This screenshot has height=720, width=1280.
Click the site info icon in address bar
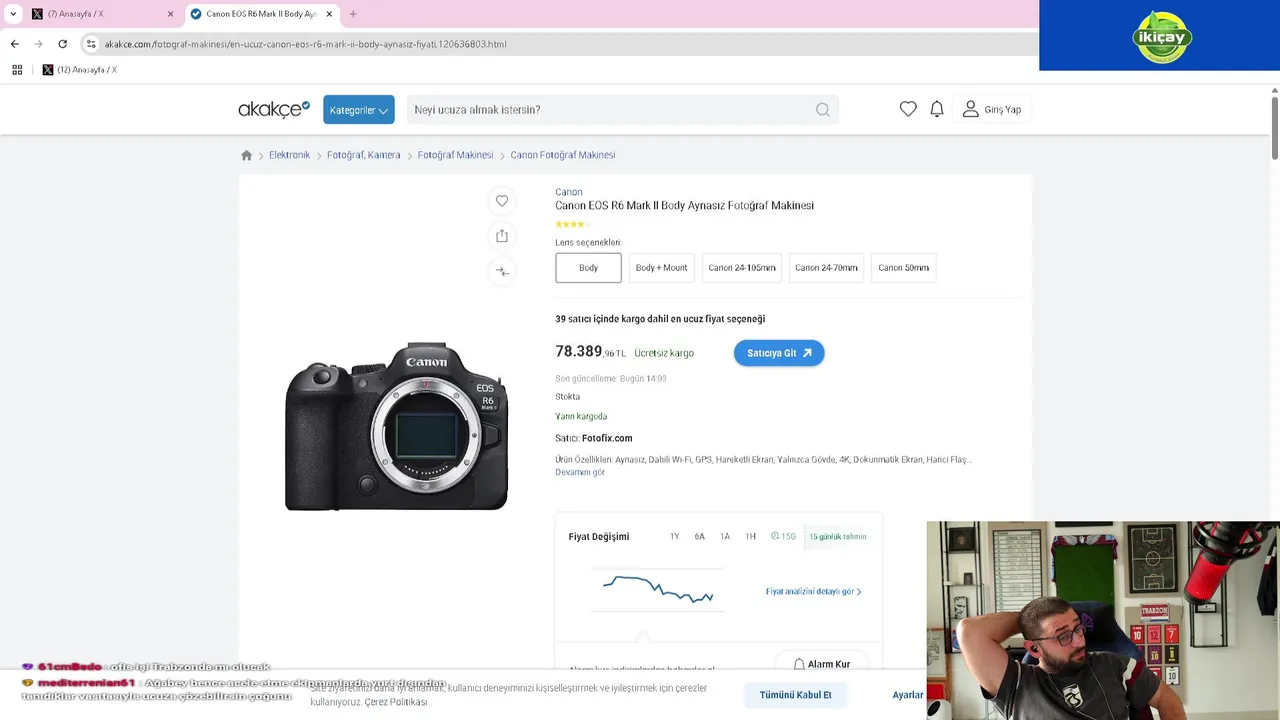pyautogui.click(x=91, y=44)
